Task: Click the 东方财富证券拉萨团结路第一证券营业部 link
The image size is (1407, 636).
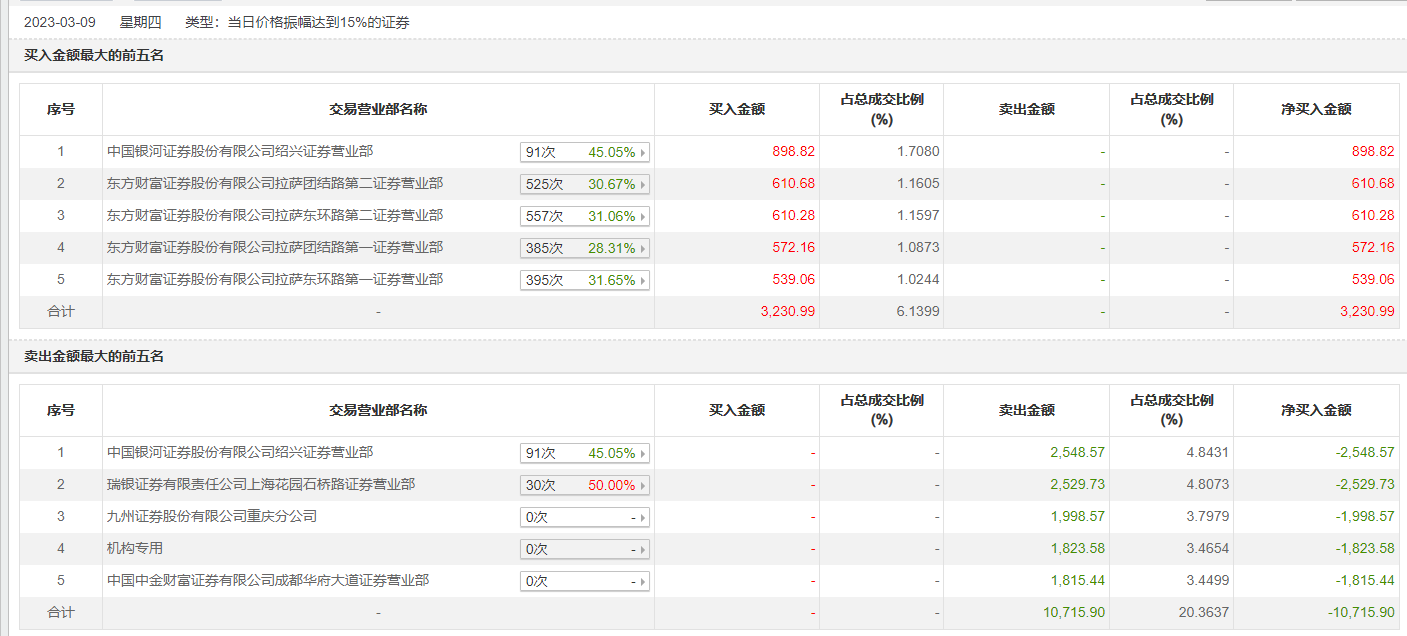Action: coord(275,247)
